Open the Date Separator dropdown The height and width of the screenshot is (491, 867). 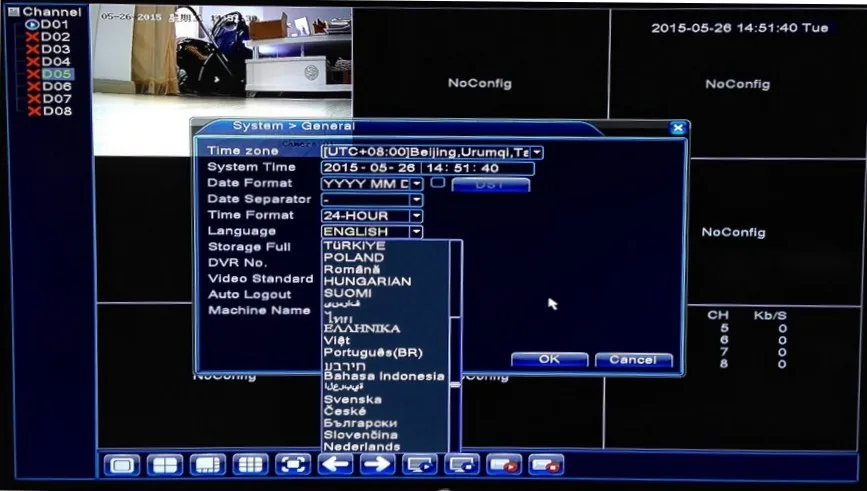coord(417,200)
